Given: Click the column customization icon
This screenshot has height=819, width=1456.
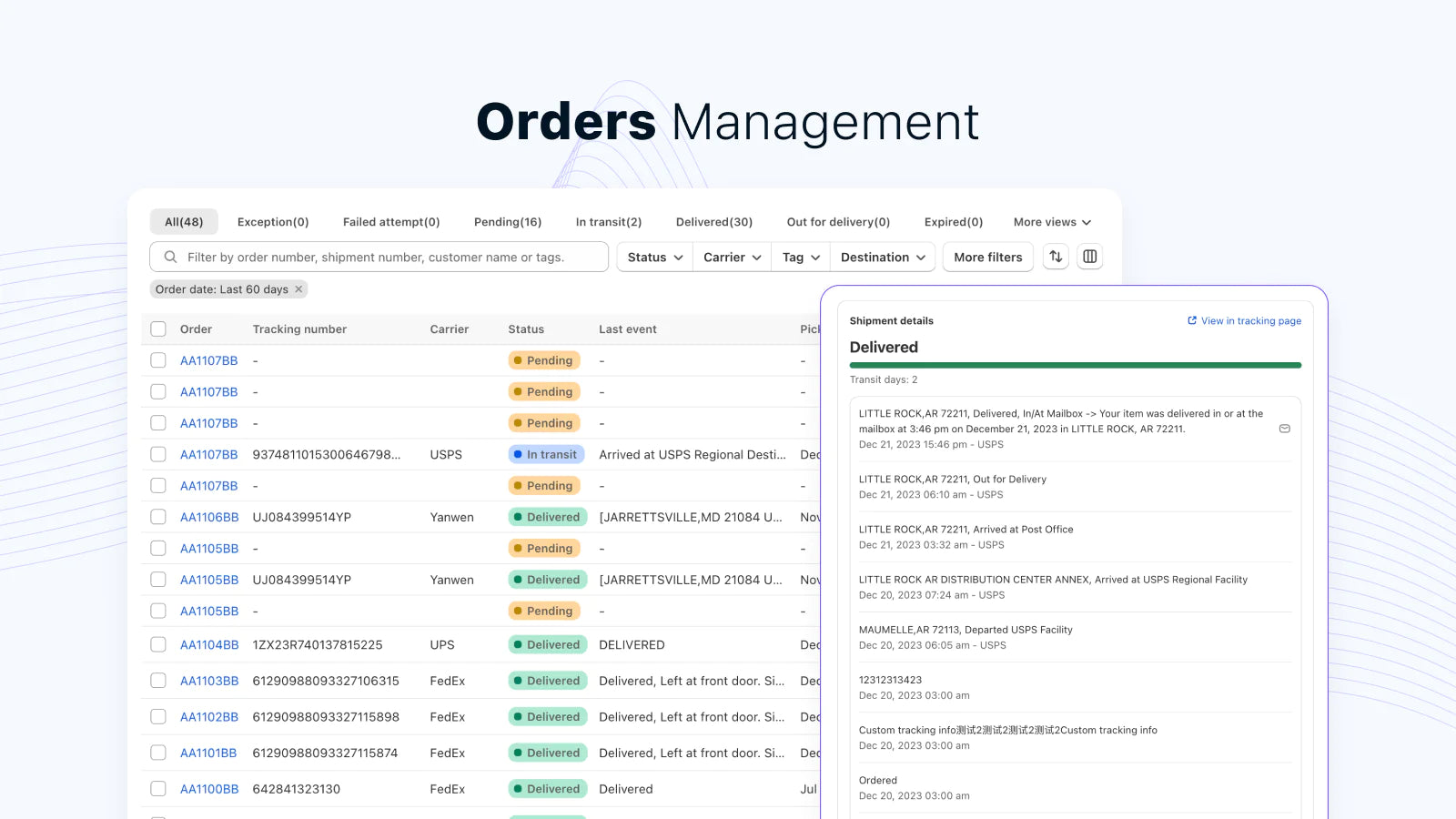Looking at the screenshot, I should point(1089,257).
